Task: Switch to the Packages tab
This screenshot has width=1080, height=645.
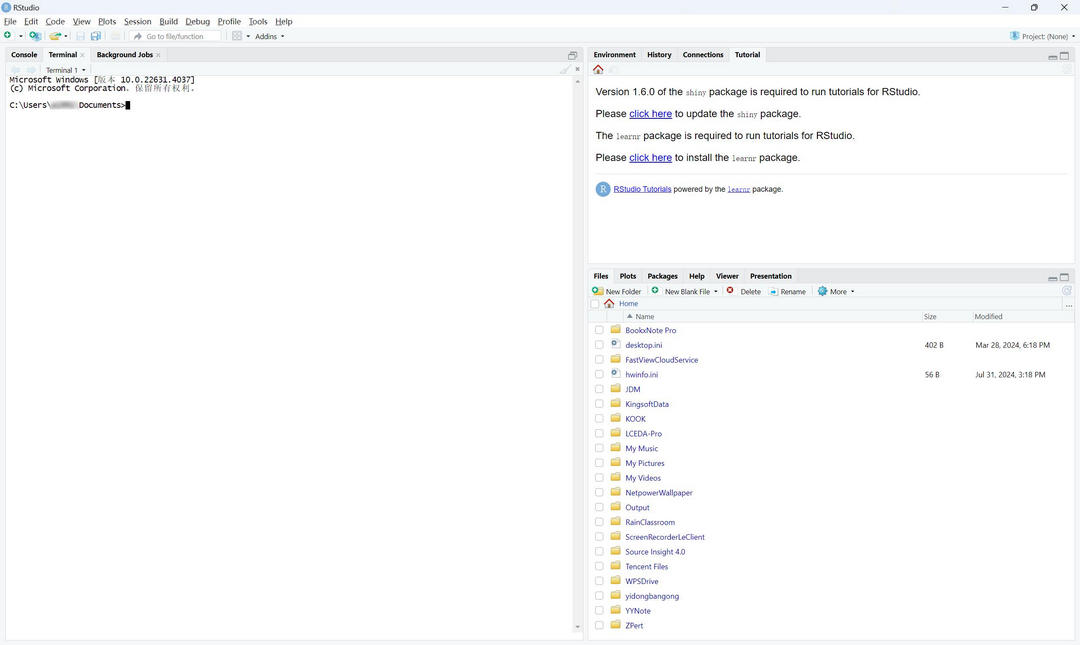Action: coord(662,276)
